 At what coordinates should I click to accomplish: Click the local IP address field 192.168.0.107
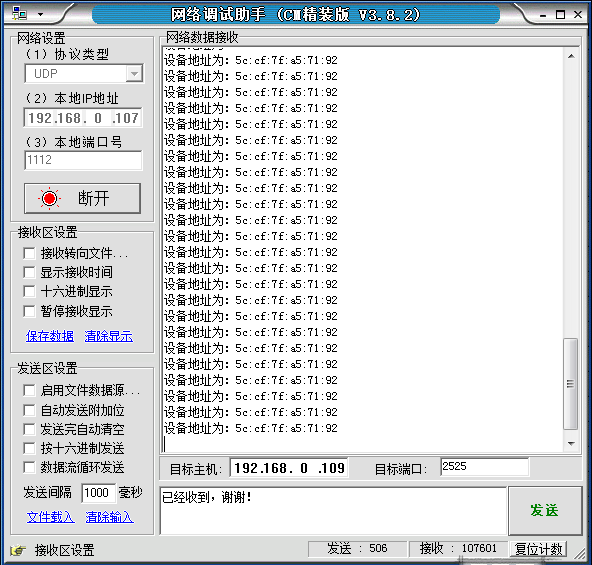point(83,118)
